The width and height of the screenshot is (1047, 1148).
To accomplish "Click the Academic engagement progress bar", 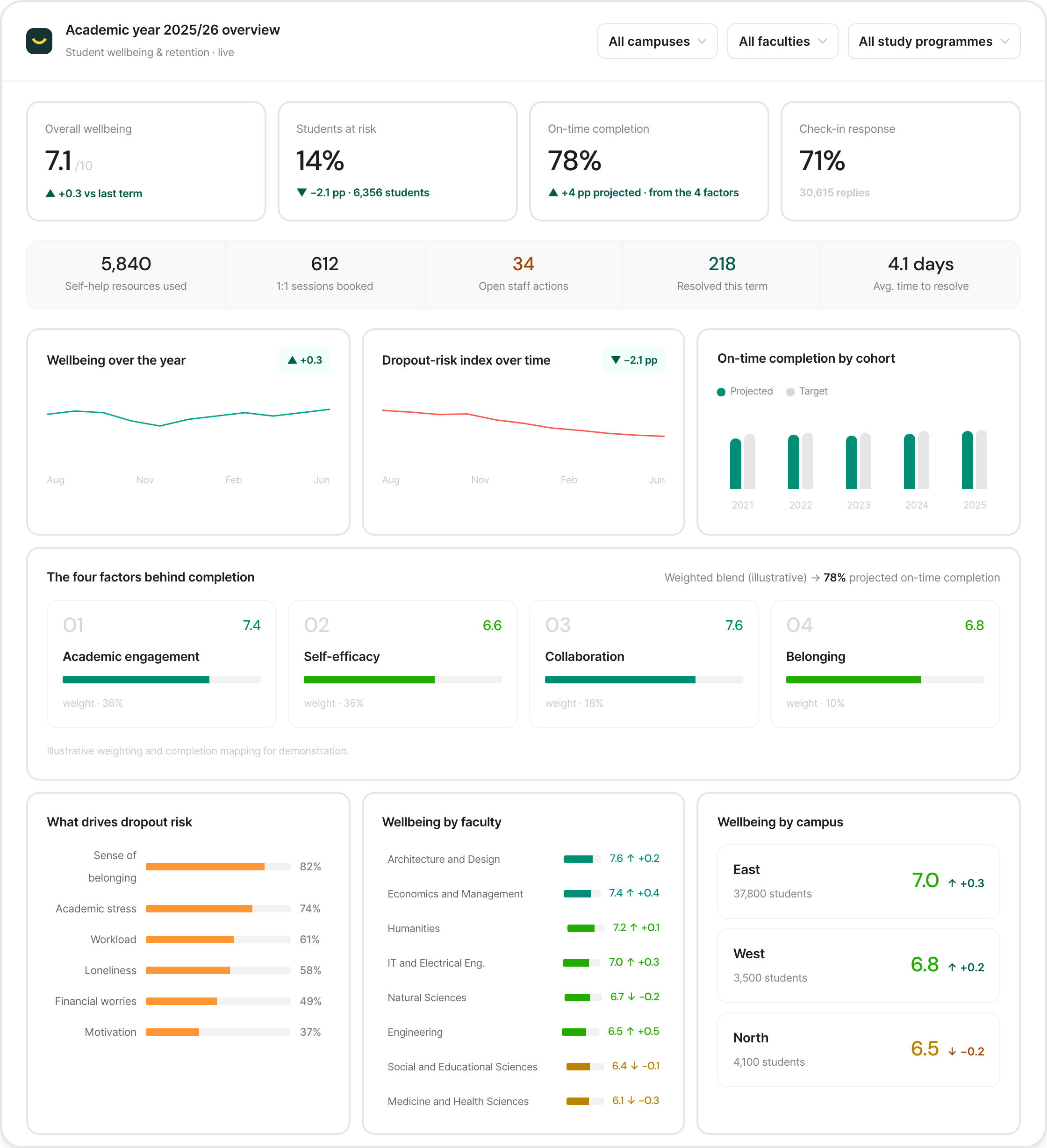I will [x=162, y=679].
